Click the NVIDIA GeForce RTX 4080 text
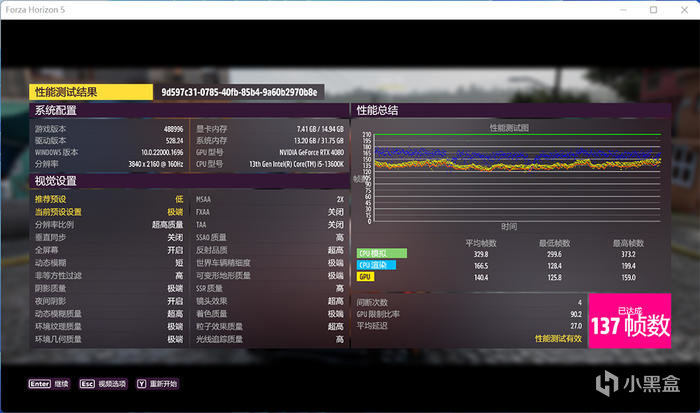 click(312, 152)
